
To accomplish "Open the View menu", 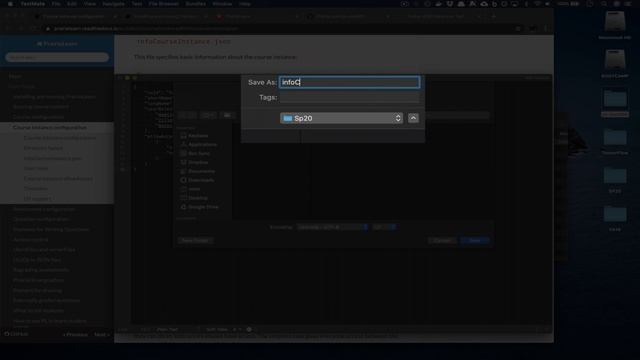I will pyautogui.click(x=89, y=4).
